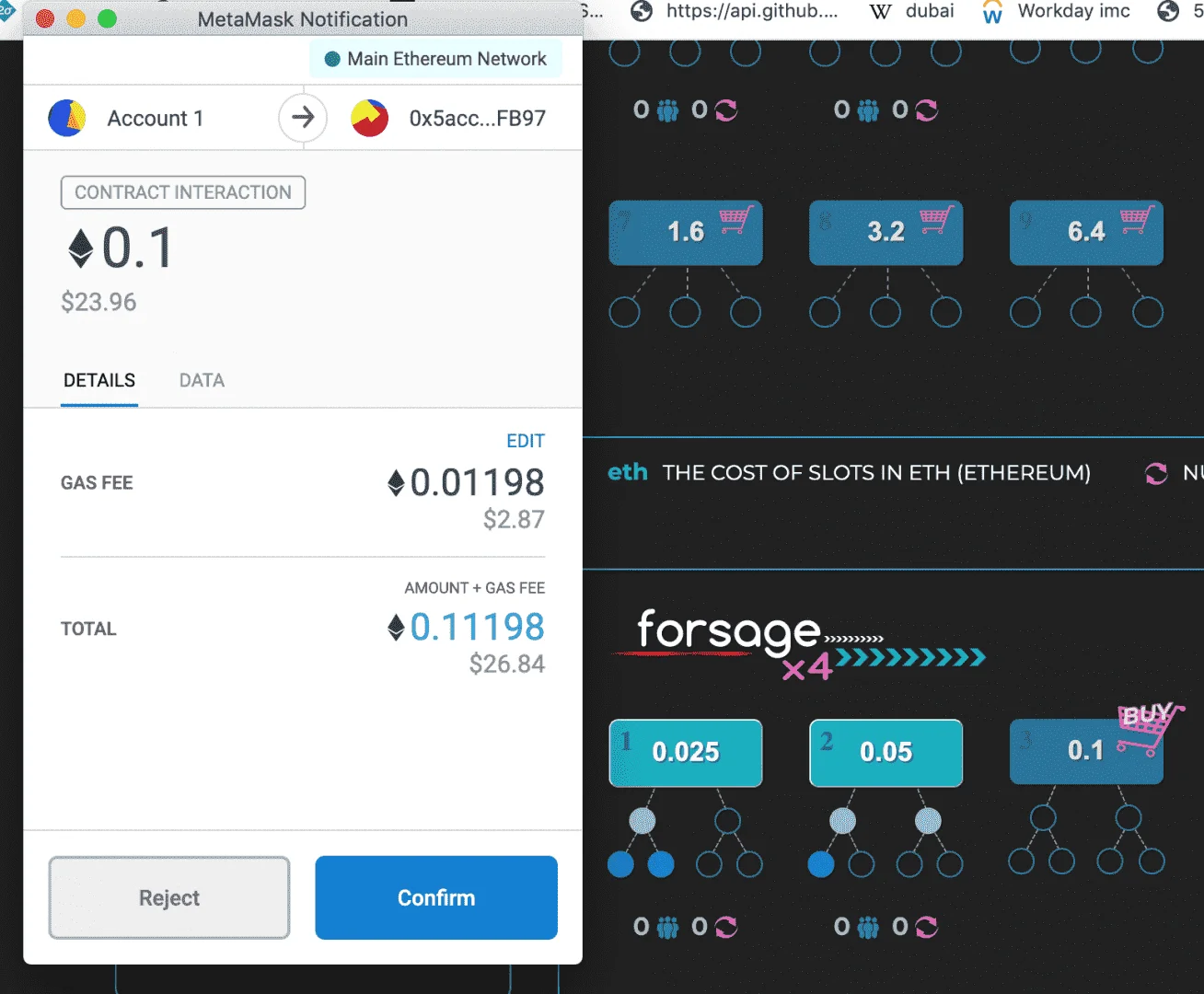Click the cart icon on 3.2 slot
Screen dimensions: 1204x994
tap(935, 219)
